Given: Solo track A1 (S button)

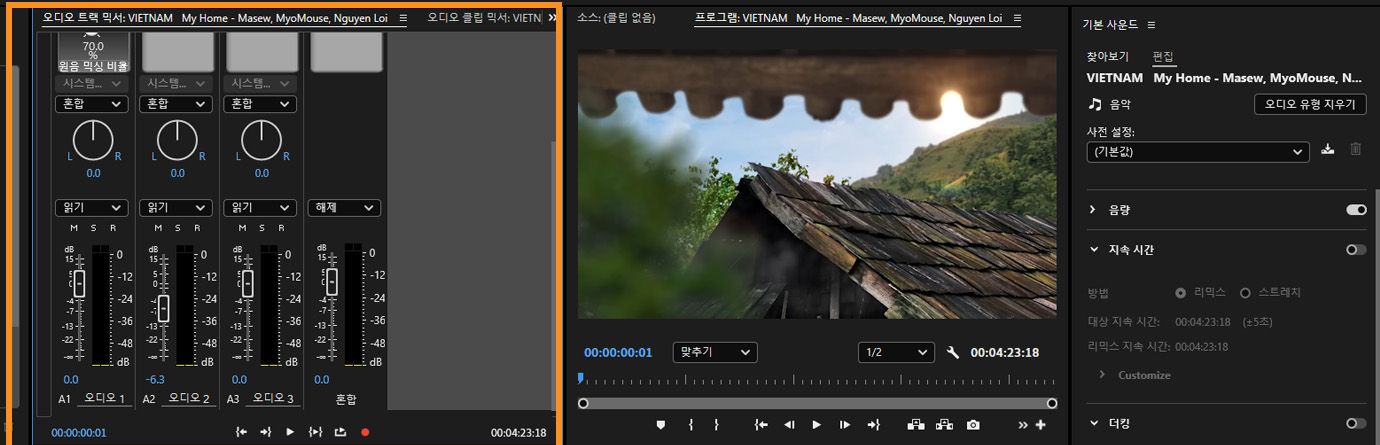Looking at the screenshot, I should (x=92, y=229).
